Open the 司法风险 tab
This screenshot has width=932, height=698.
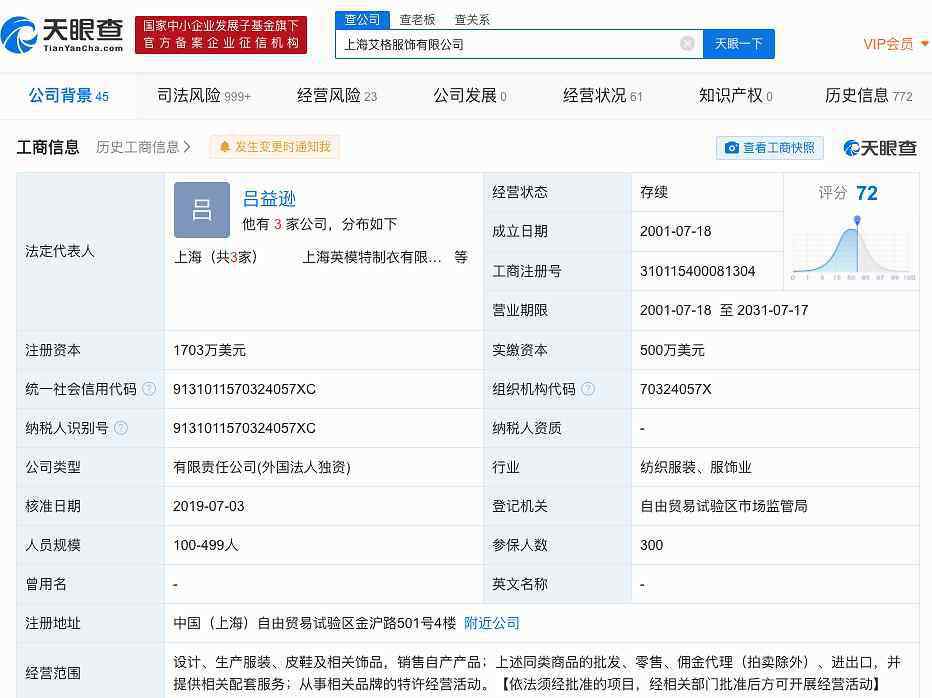pos(204,96)
